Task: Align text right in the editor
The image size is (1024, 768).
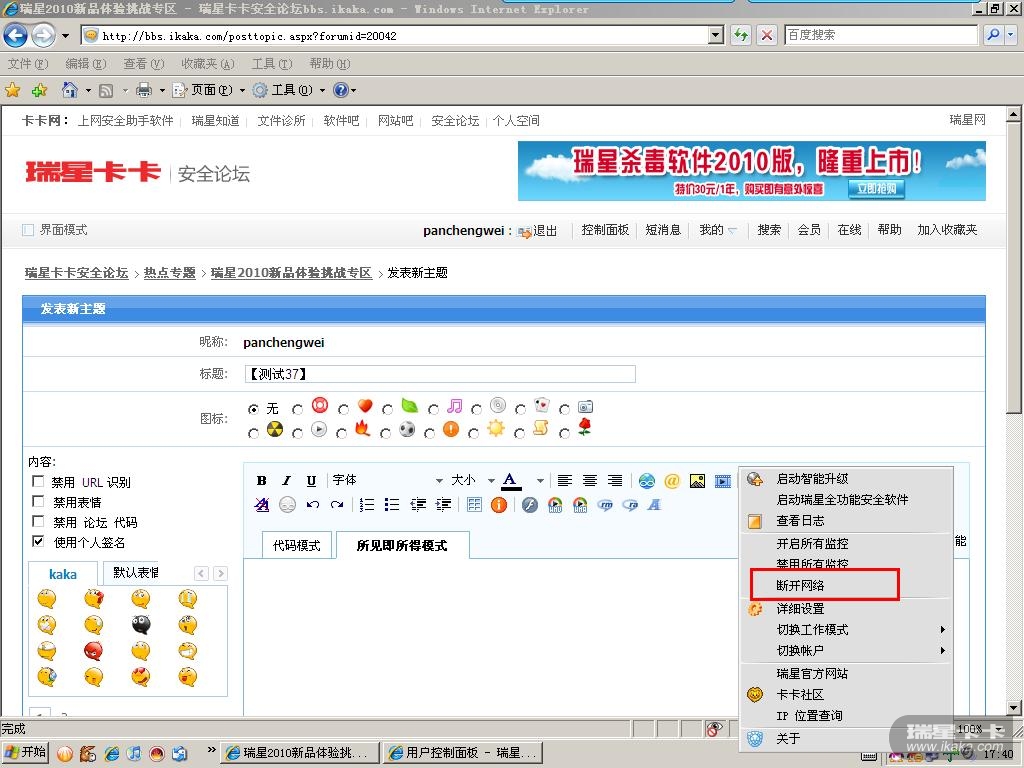Action: (x=615, y=481)
